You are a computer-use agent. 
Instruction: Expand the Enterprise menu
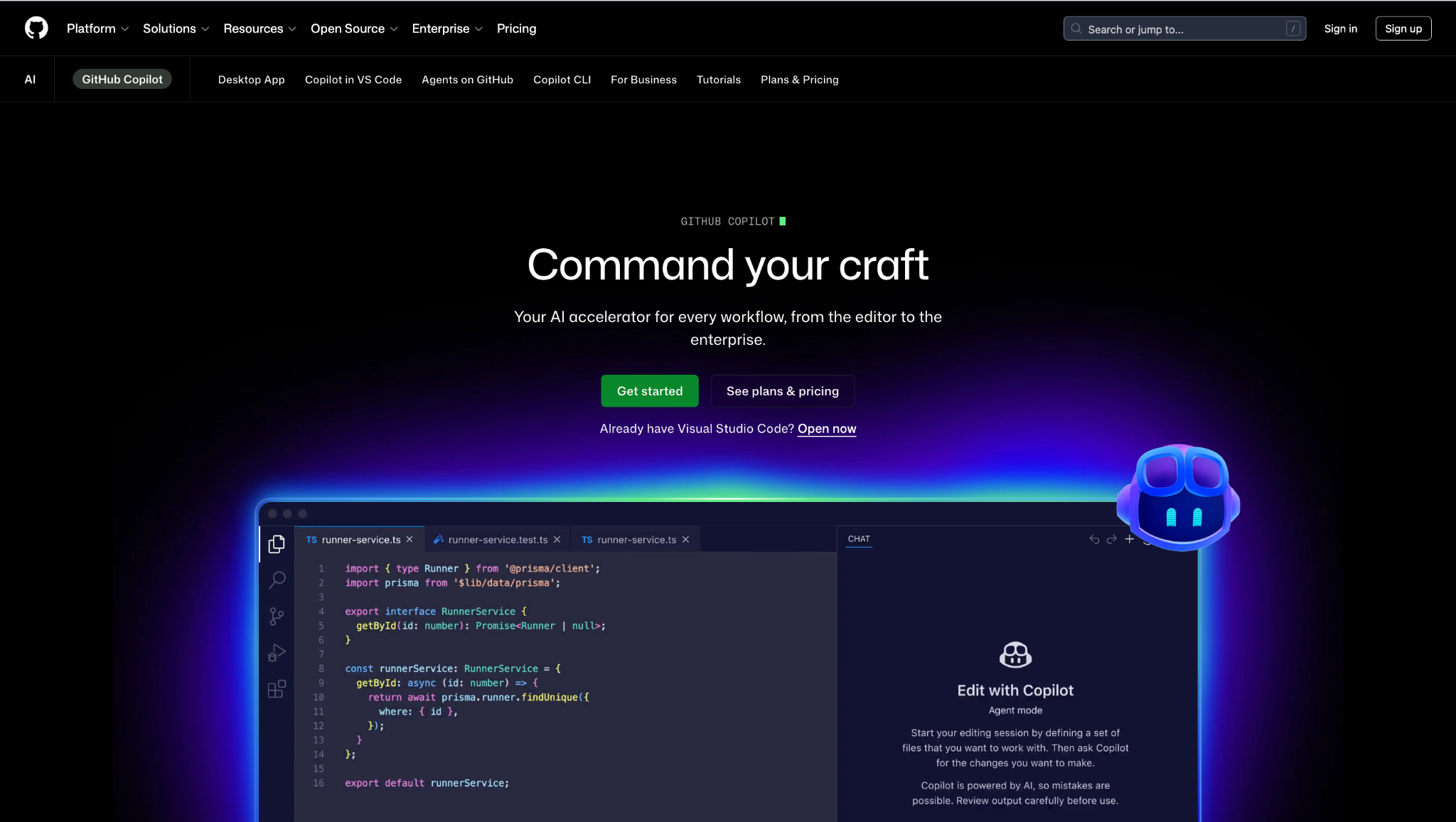(447, 28)
